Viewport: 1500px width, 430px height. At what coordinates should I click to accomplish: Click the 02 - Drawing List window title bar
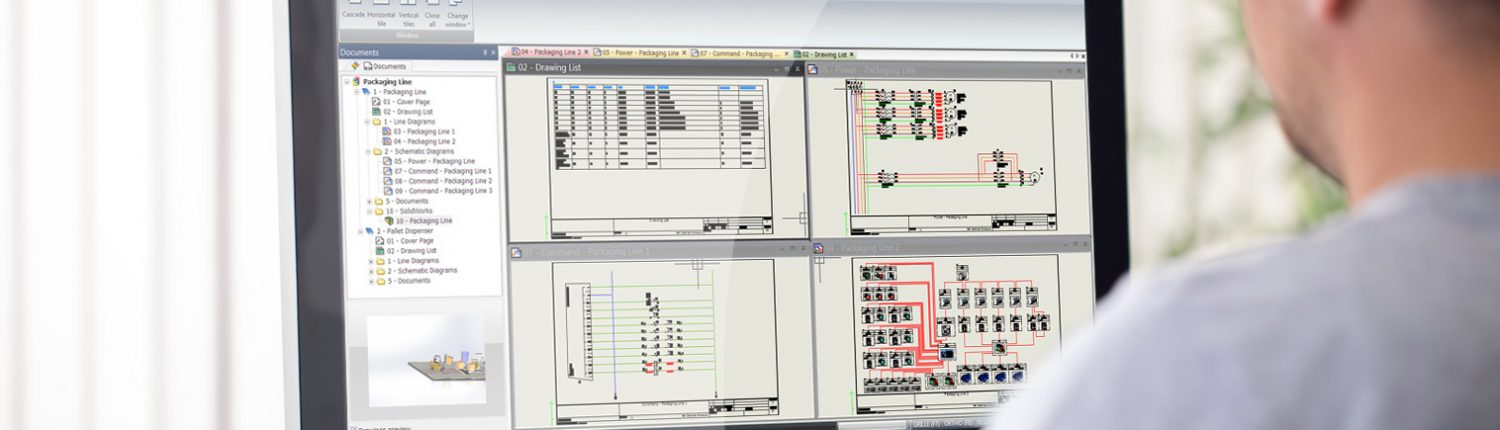(655, 68)
